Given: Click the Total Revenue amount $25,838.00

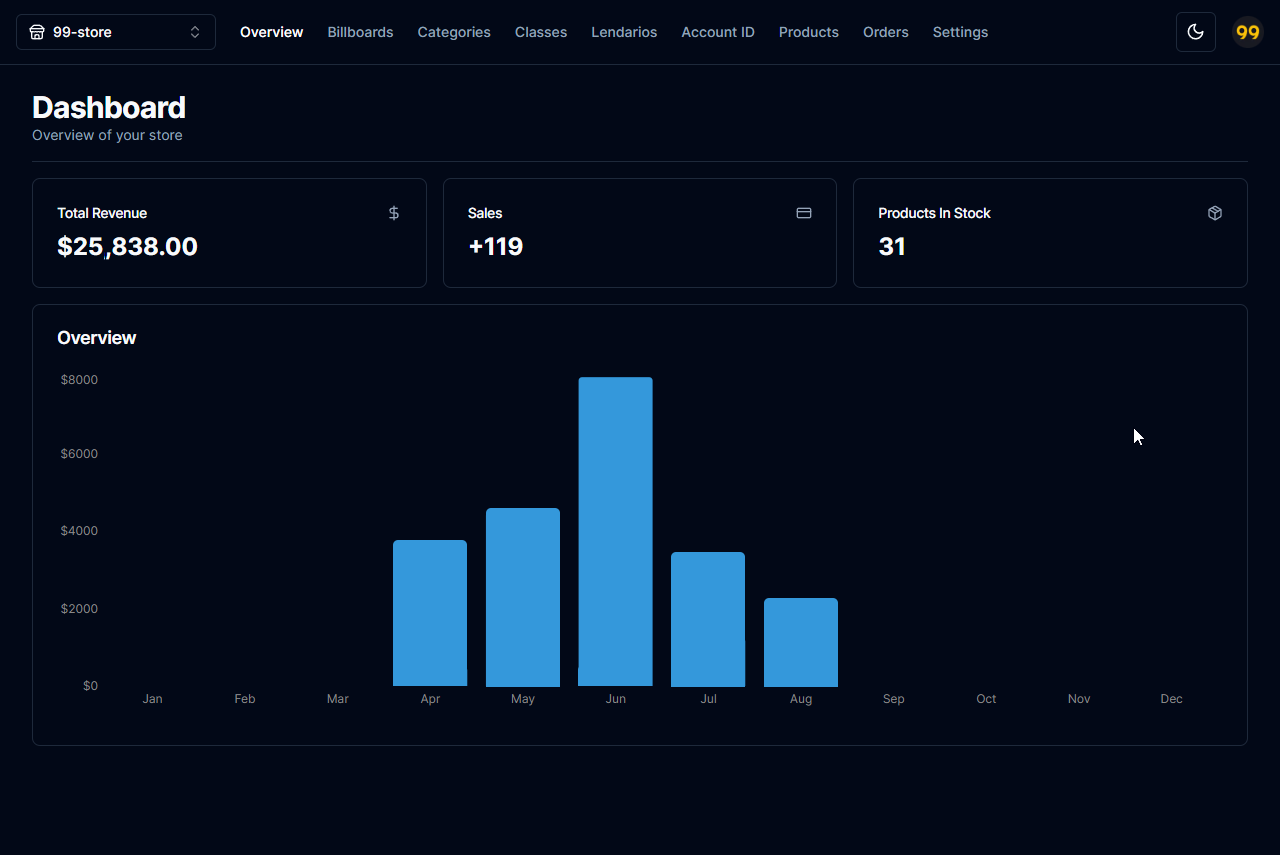Looking at the screenshot, I should click(x=127, y=247).
